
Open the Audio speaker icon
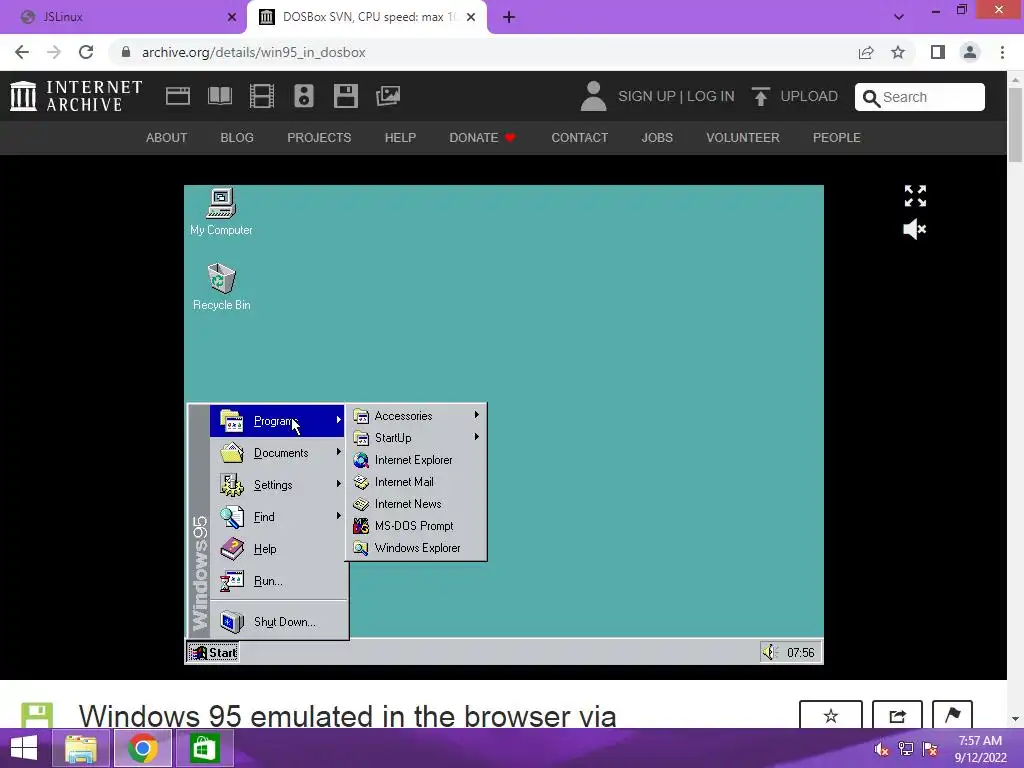coord(304,96)
